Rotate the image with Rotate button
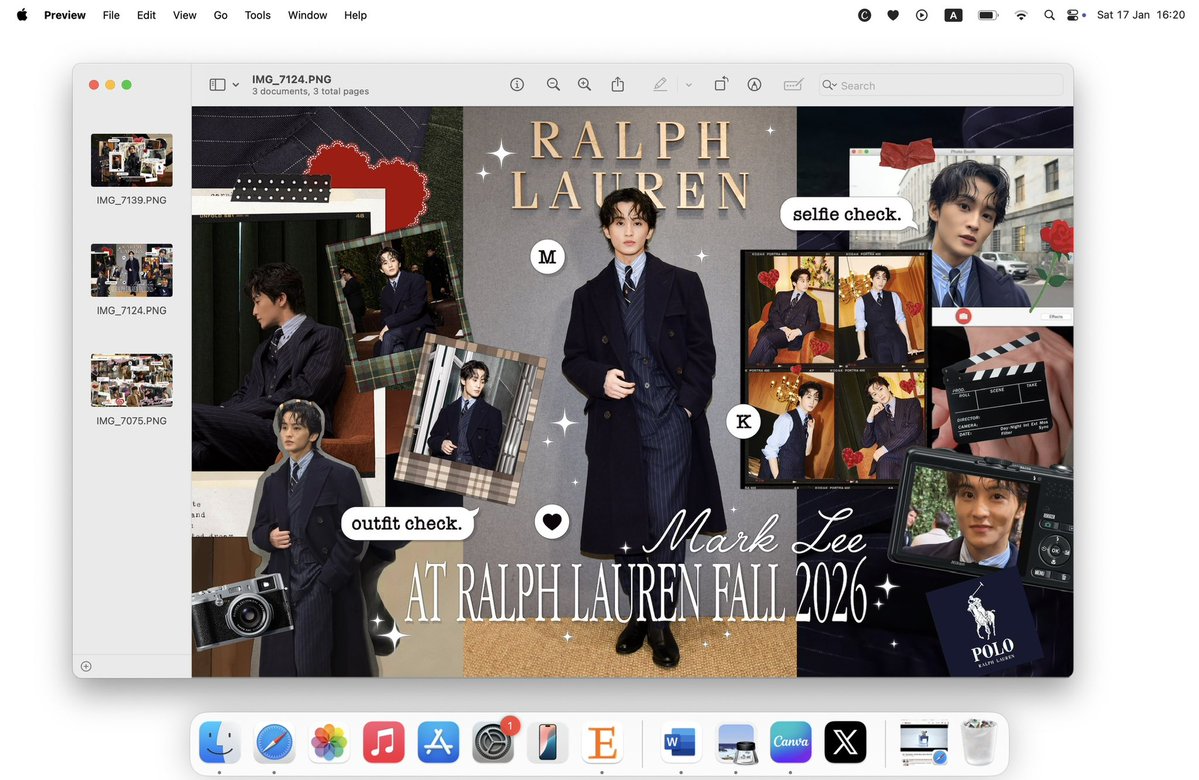Viewport: 1199px width, 780px height. click(x=721, y=85)
